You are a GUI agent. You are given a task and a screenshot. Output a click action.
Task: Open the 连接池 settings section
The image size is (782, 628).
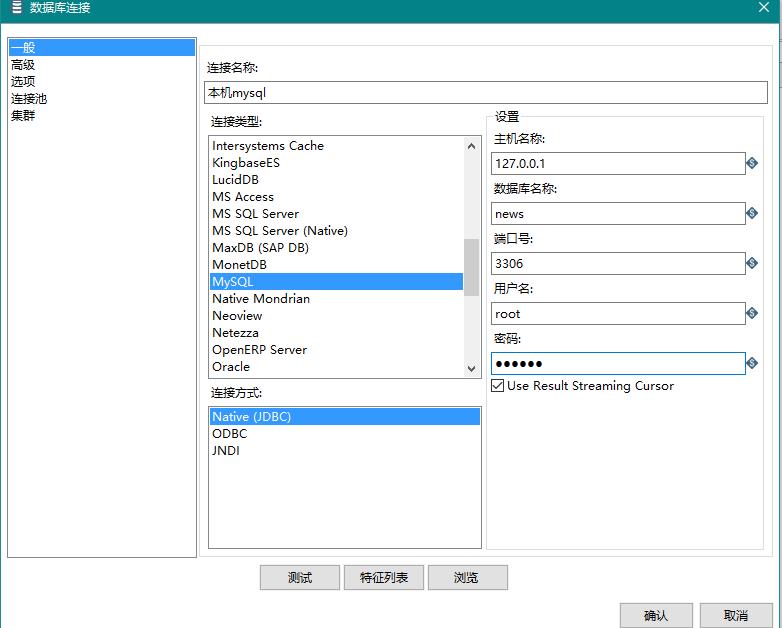(x=29, y=99)
